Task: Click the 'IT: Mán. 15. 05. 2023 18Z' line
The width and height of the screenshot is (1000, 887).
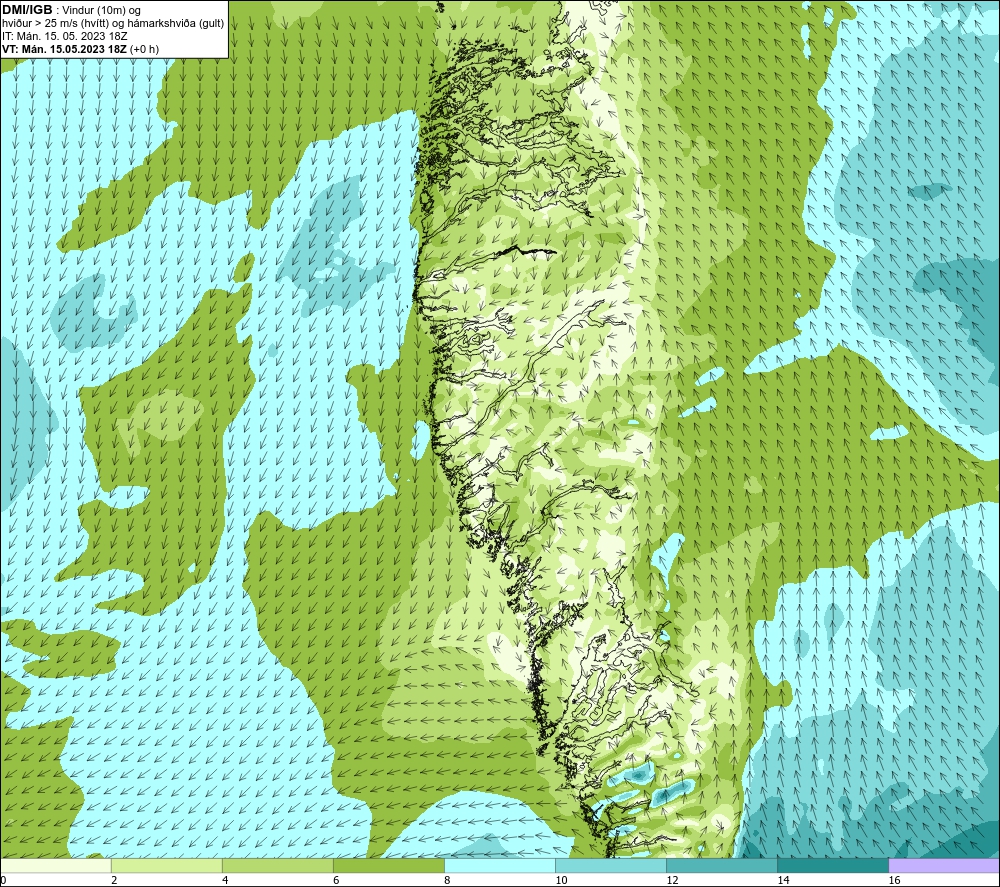Action: (64, 36)
